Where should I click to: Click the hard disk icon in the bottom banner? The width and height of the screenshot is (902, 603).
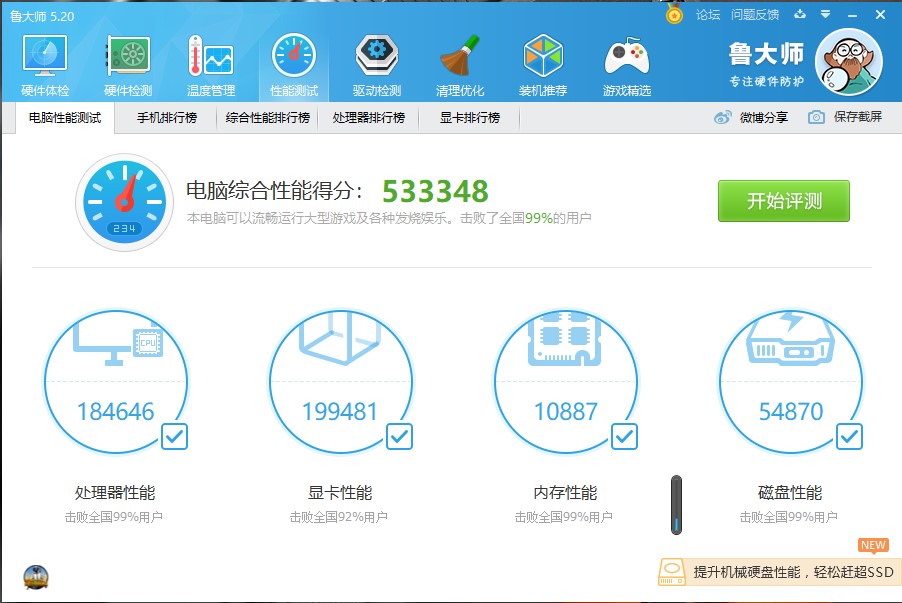[x=672, y=573]
